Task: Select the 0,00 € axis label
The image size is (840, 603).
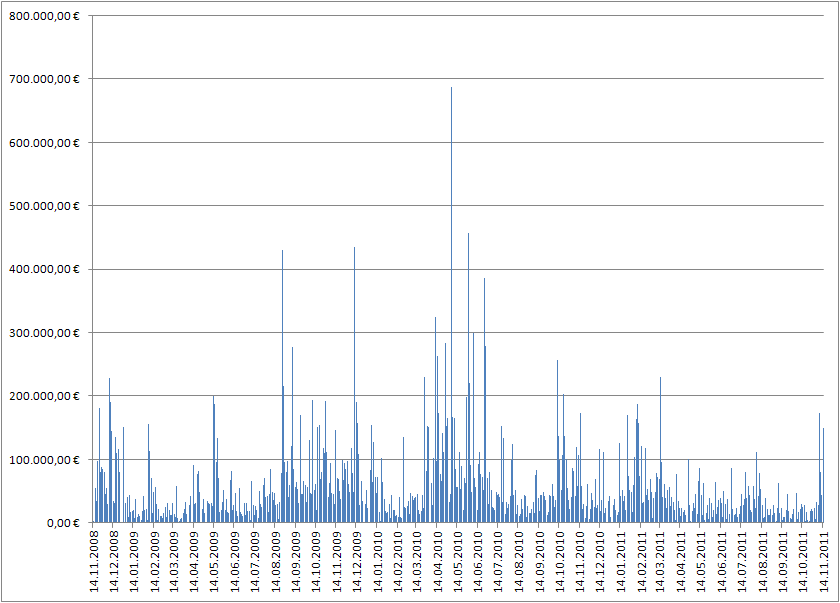Action: coord(63,523)
